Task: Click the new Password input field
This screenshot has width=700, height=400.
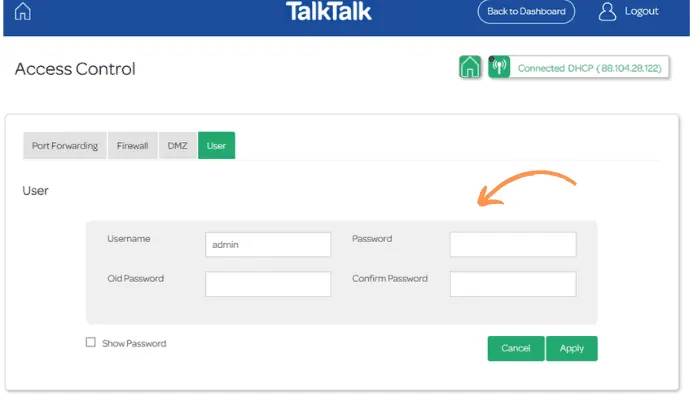Action: (x=513, y=244)
